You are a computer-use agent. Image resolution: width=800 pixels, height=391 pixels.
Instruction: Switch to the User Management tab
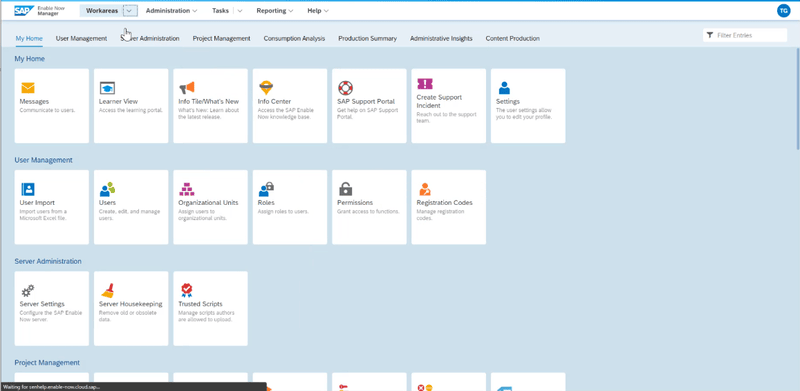pyautogui.click(x=81, y=38)
